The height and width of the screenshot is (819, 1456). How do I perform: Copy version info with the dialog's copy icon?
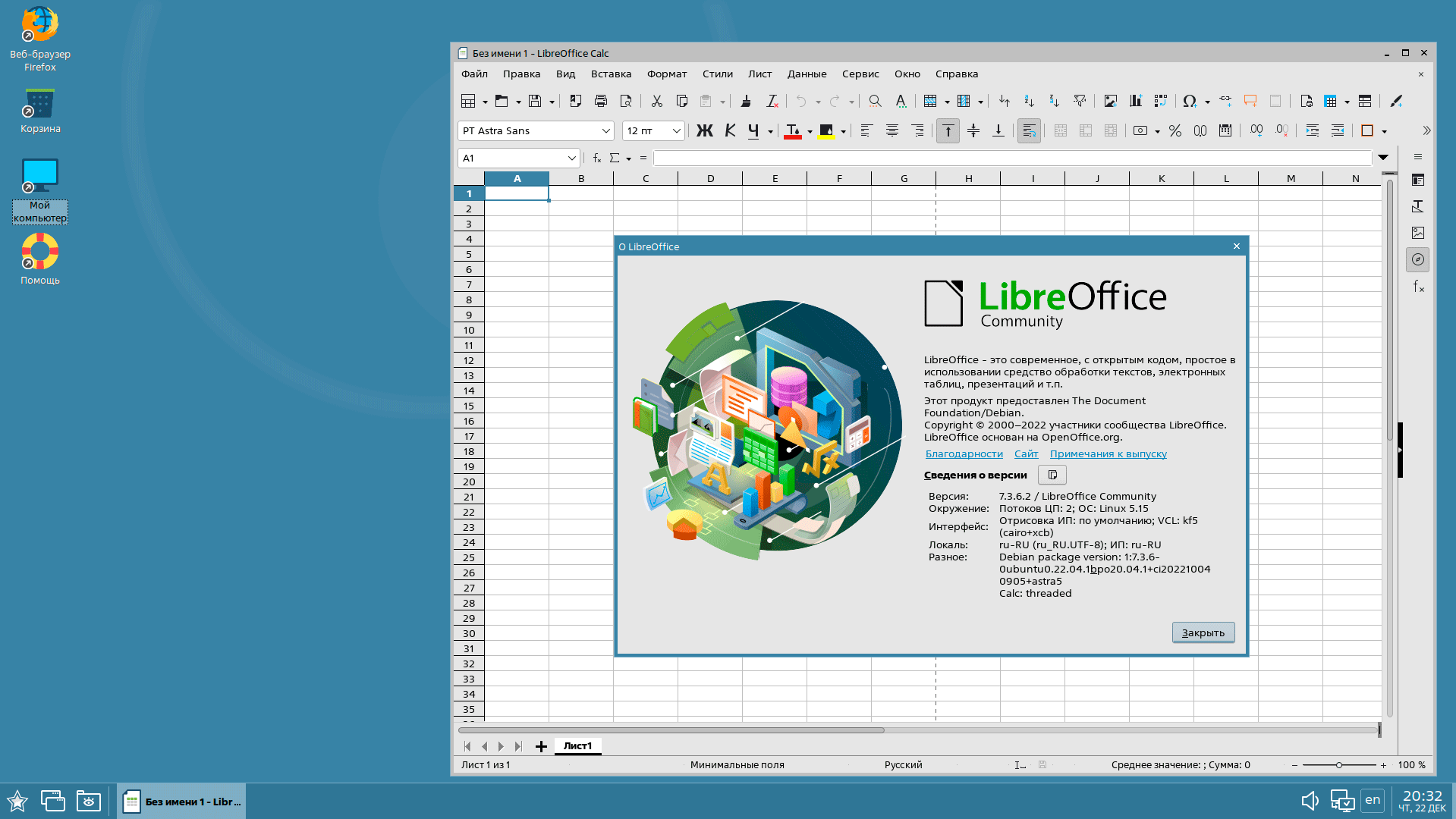click(1052, 475)
